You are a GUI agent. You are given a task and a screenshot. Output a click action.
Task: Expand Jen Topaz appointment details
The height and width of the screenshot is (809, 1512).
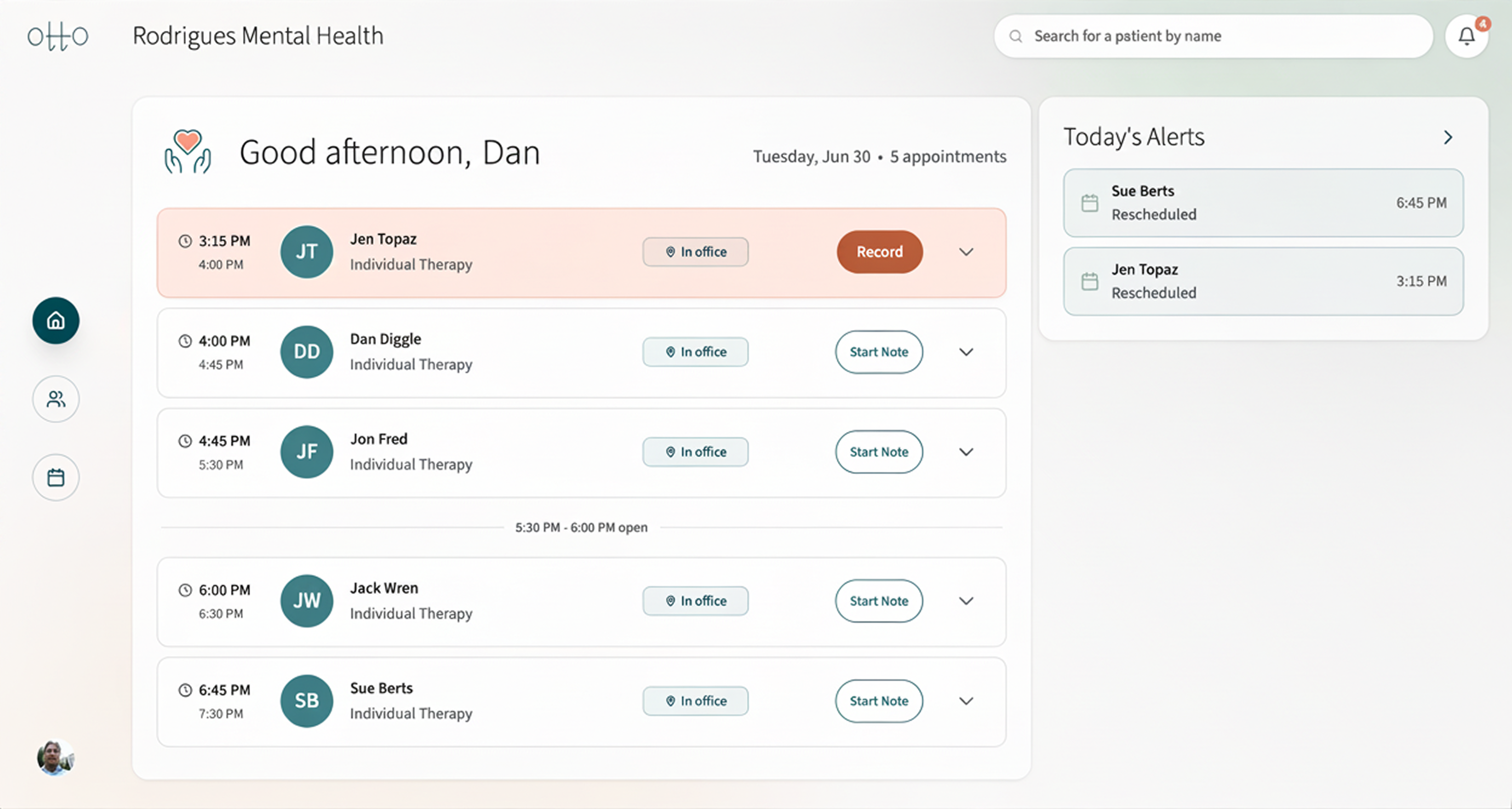click(966, 252)
